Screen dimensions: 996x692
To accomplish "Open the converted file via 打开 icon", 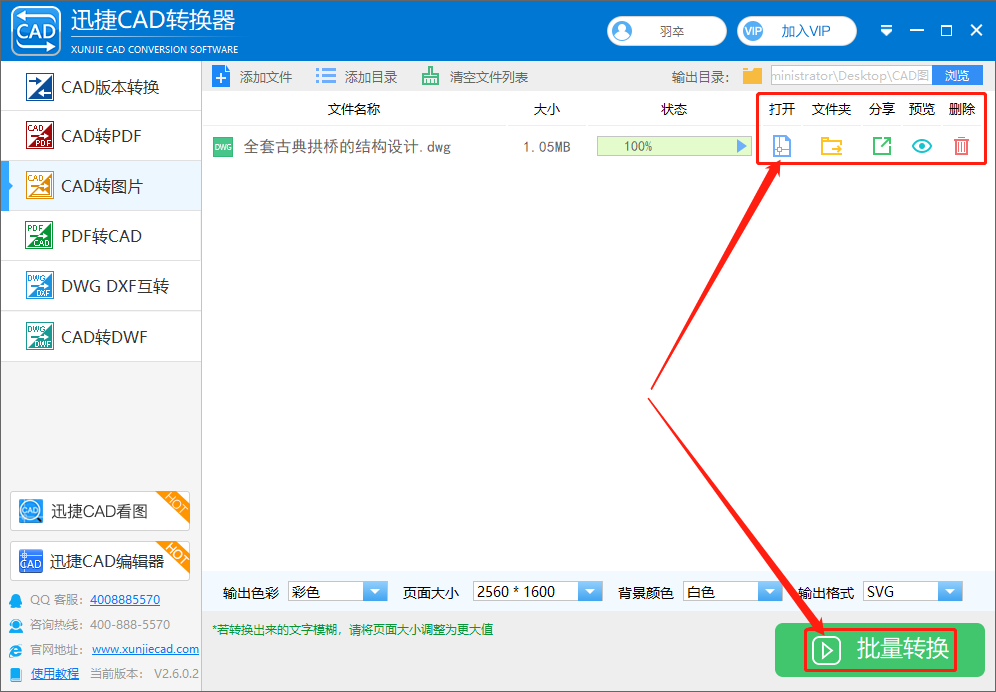I will [x=781, y=146].
